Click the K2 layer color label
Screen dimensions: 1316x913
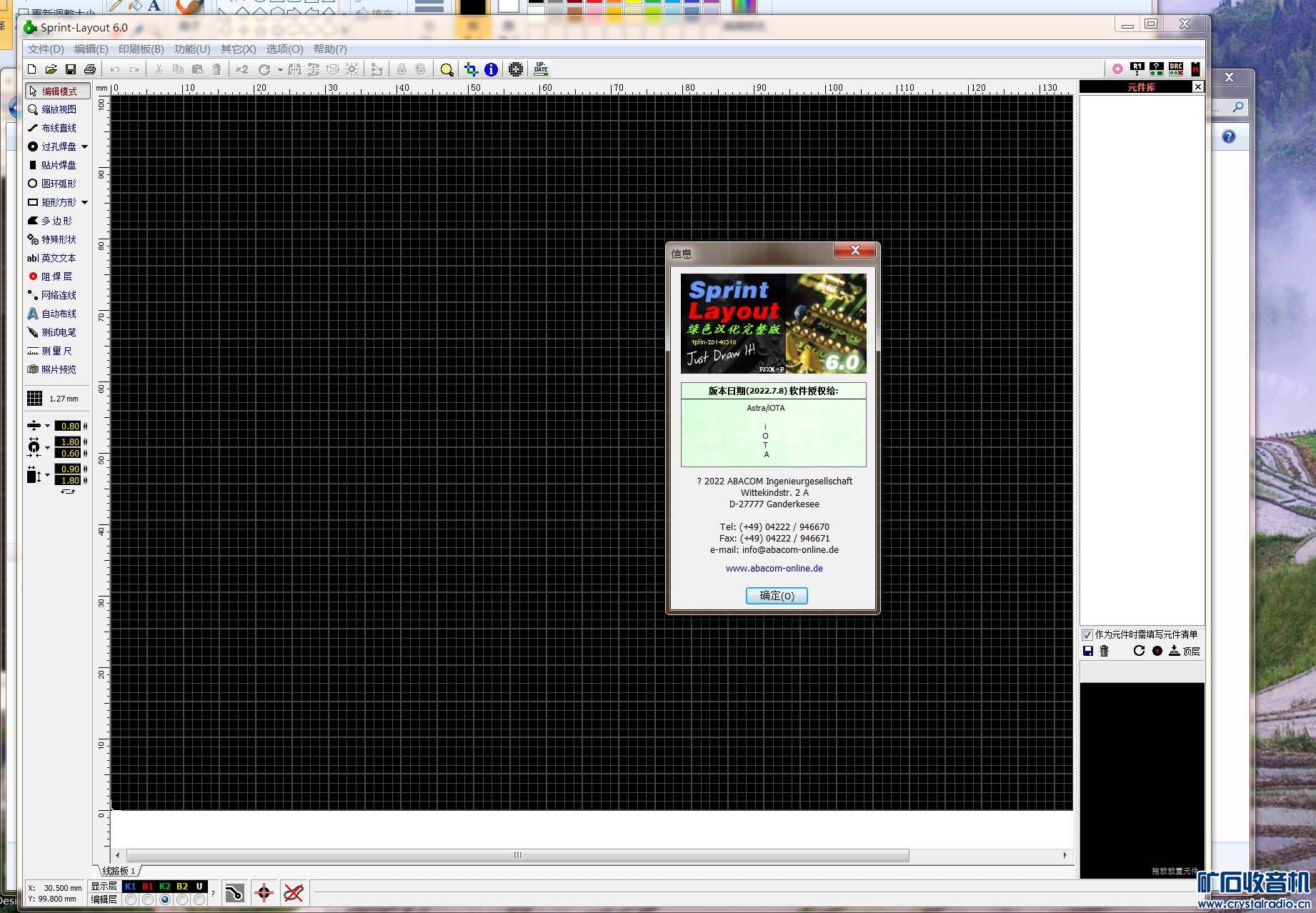pyautogui.click(x=165, y=886)
